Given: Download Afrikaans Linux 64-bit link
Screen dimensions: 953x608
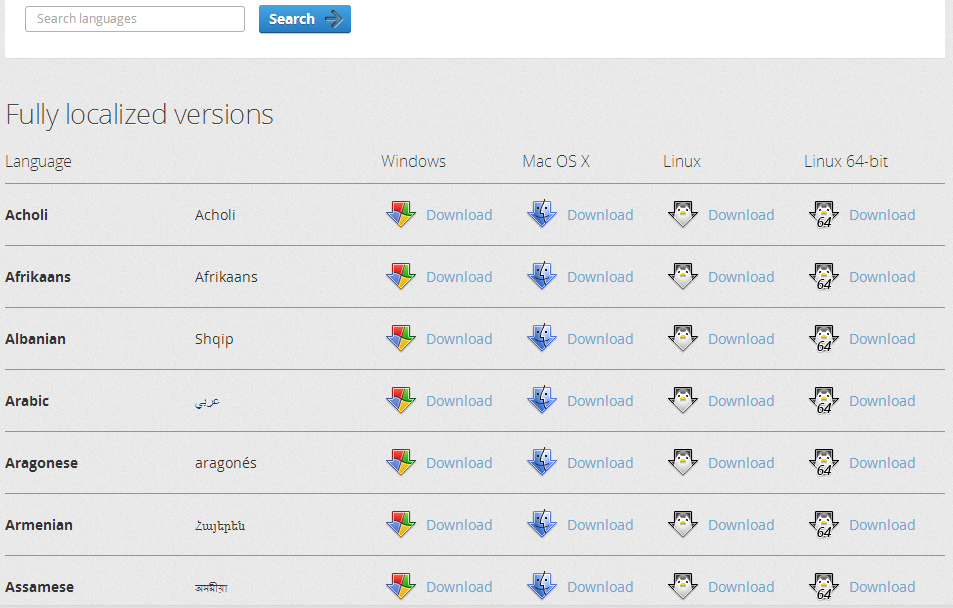Looking at the screenshot, I should point(882,277).
